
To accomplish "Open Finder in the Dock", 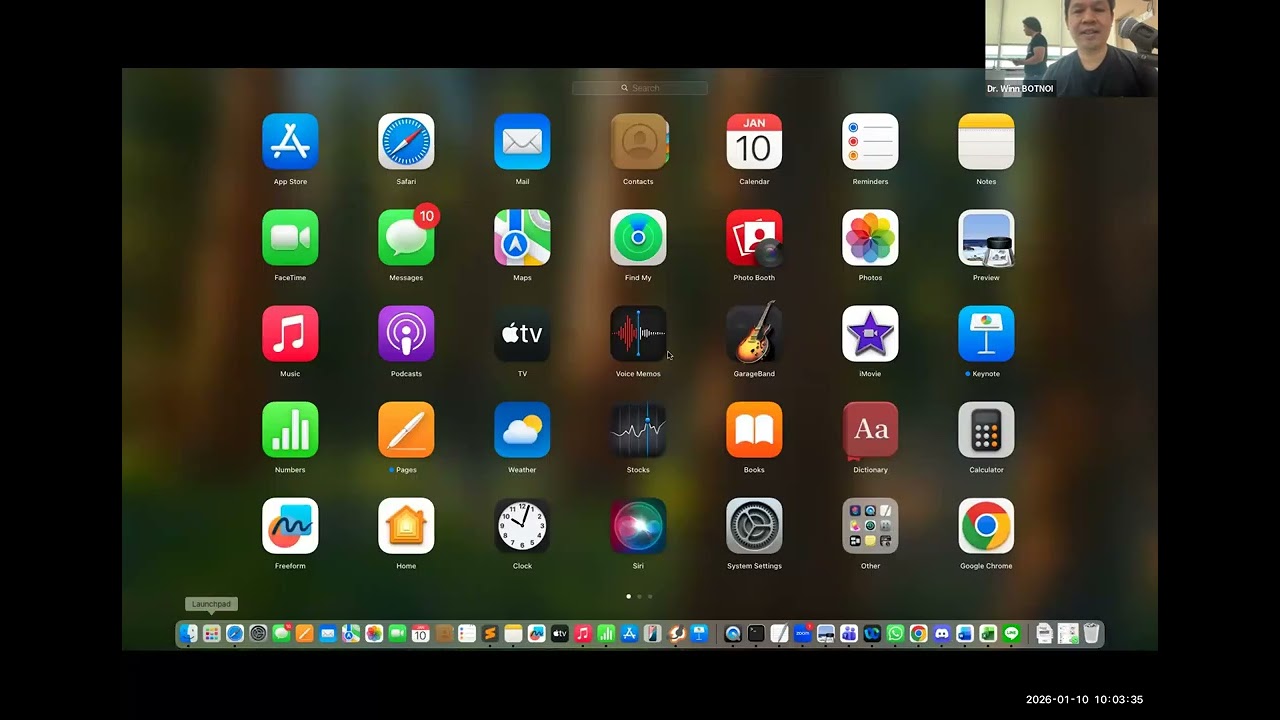I will point(188,633).
